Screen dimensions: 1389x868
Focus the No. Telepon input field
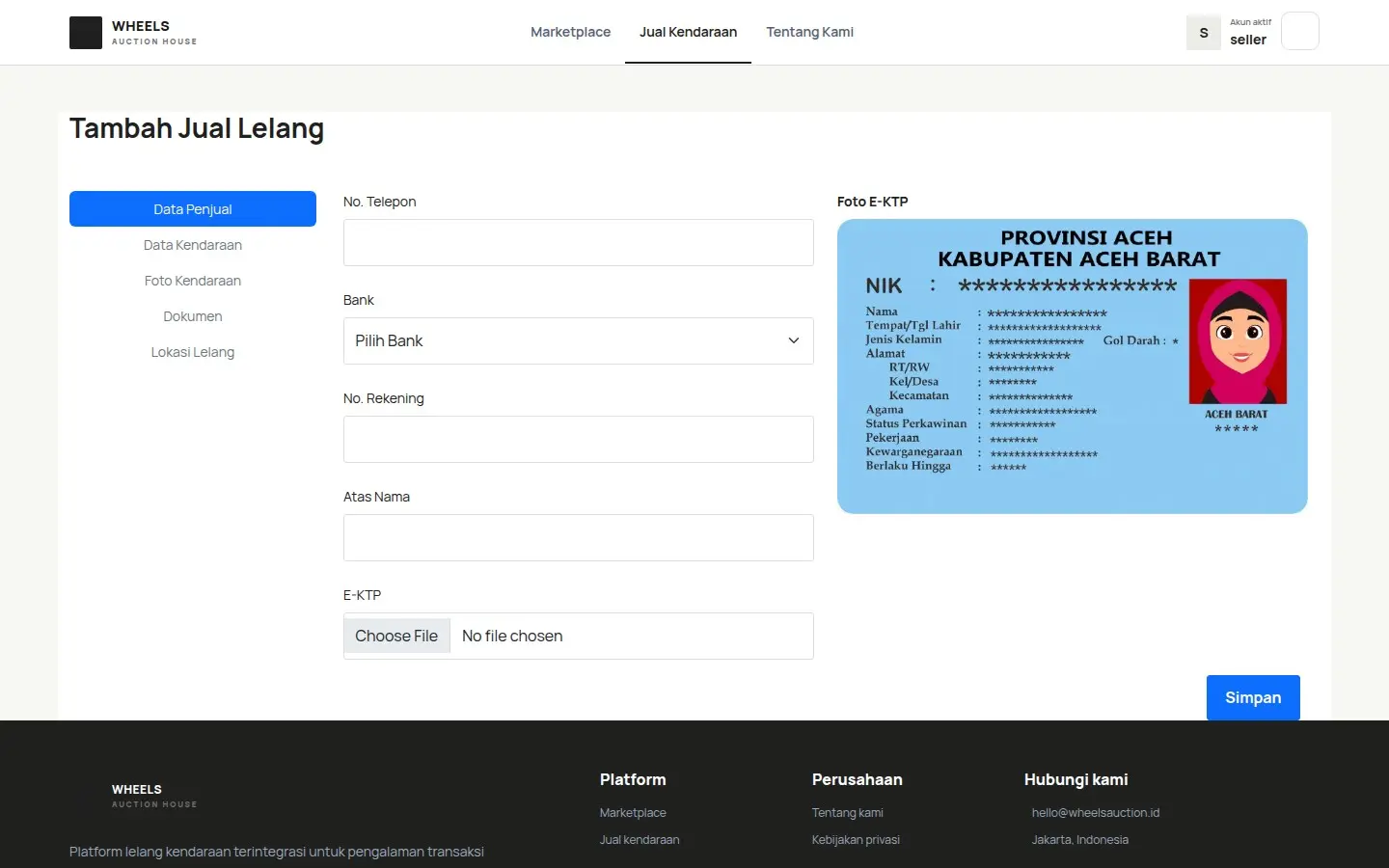coord(579,242)
